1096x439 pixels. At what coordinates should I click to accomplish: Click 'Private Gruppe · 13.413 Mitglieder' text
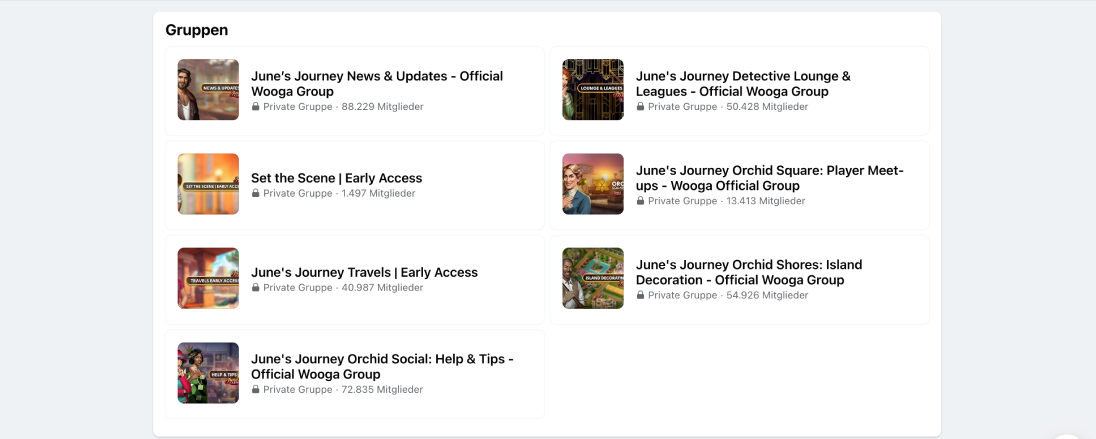(x=726, y=201)
